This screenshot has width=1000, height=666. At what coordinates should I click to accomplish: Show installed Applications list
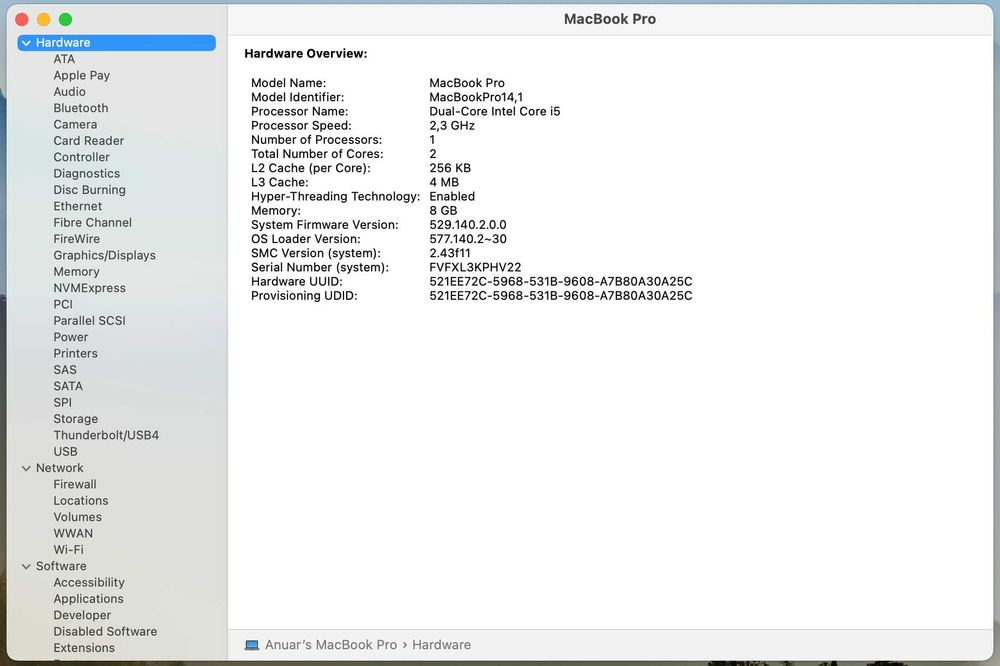point(88,599)
